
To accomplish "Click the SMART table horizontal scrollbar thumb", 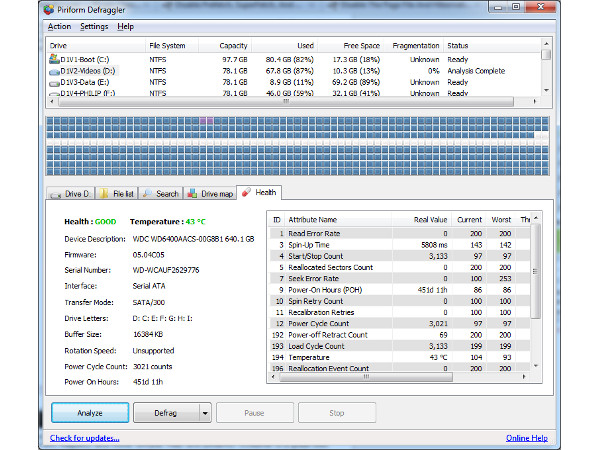I will [x=366, y=377].
